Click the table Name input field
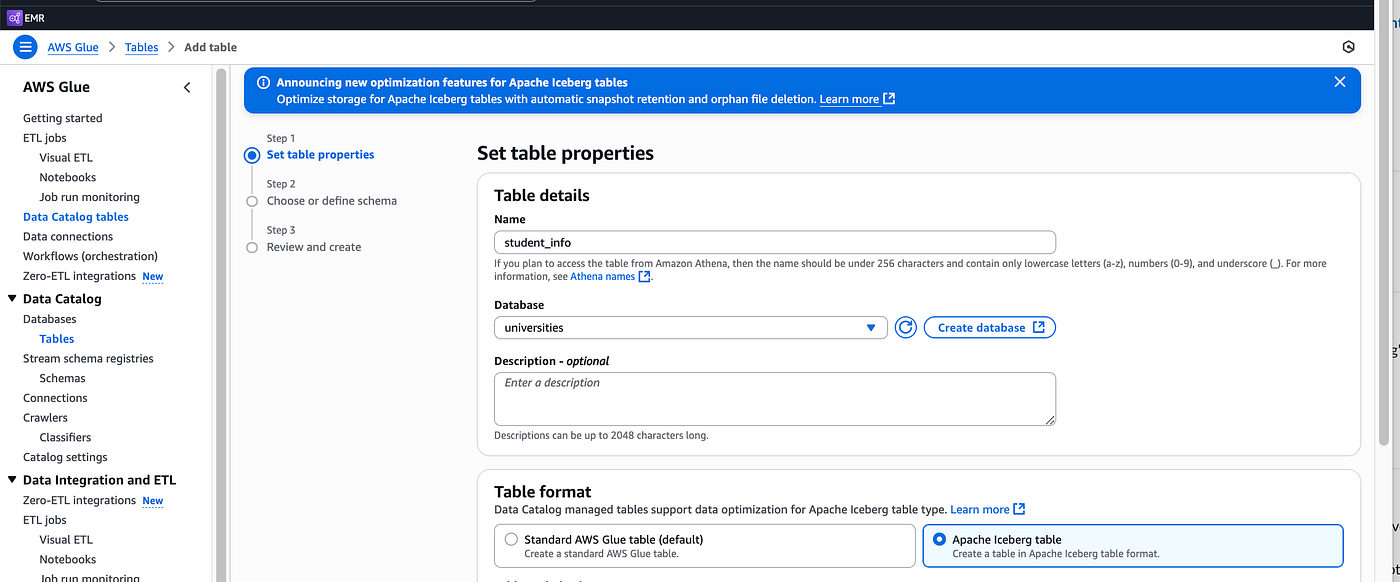Viewport: 1400px width, 582px height. pyautogui.click(x=775, y=242)
